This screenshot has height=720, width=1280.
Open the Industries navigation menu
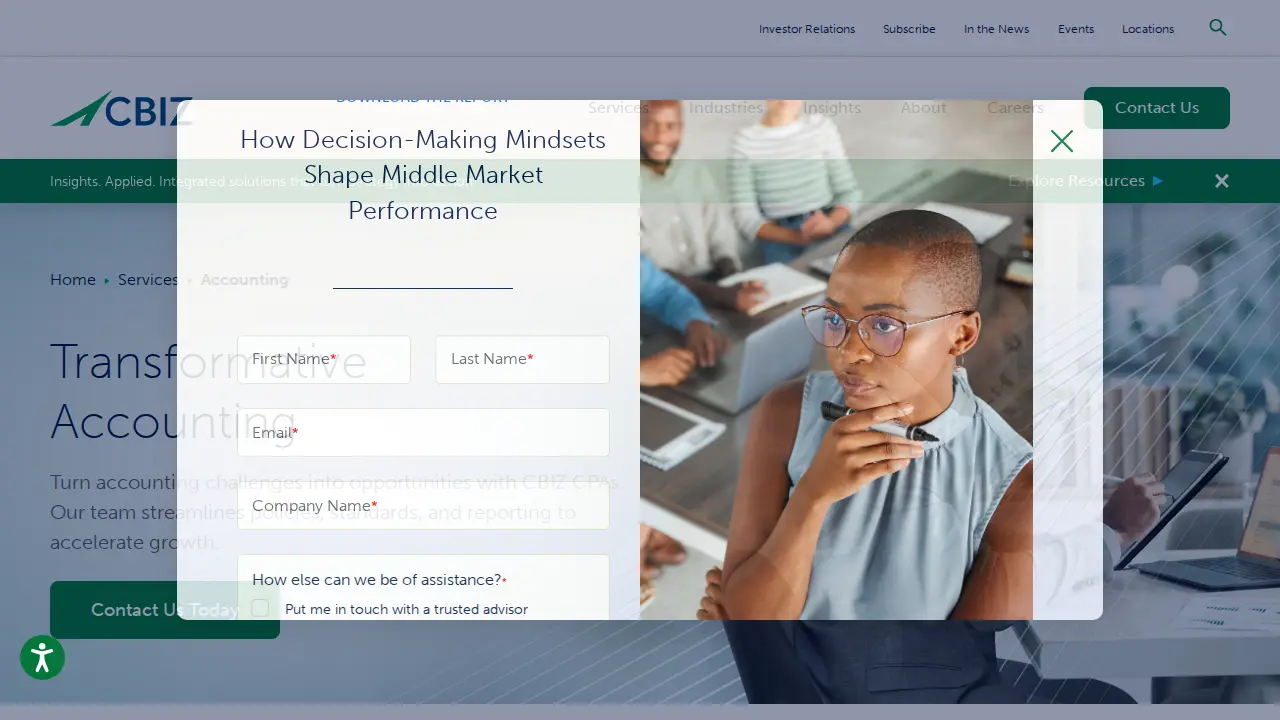tap(726, 108)
